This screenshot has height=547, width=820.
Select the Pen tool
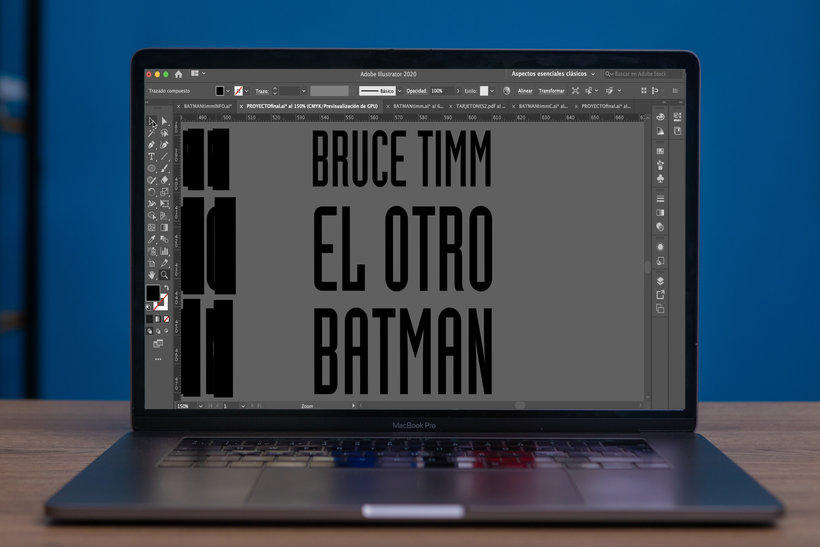point(152,145)
